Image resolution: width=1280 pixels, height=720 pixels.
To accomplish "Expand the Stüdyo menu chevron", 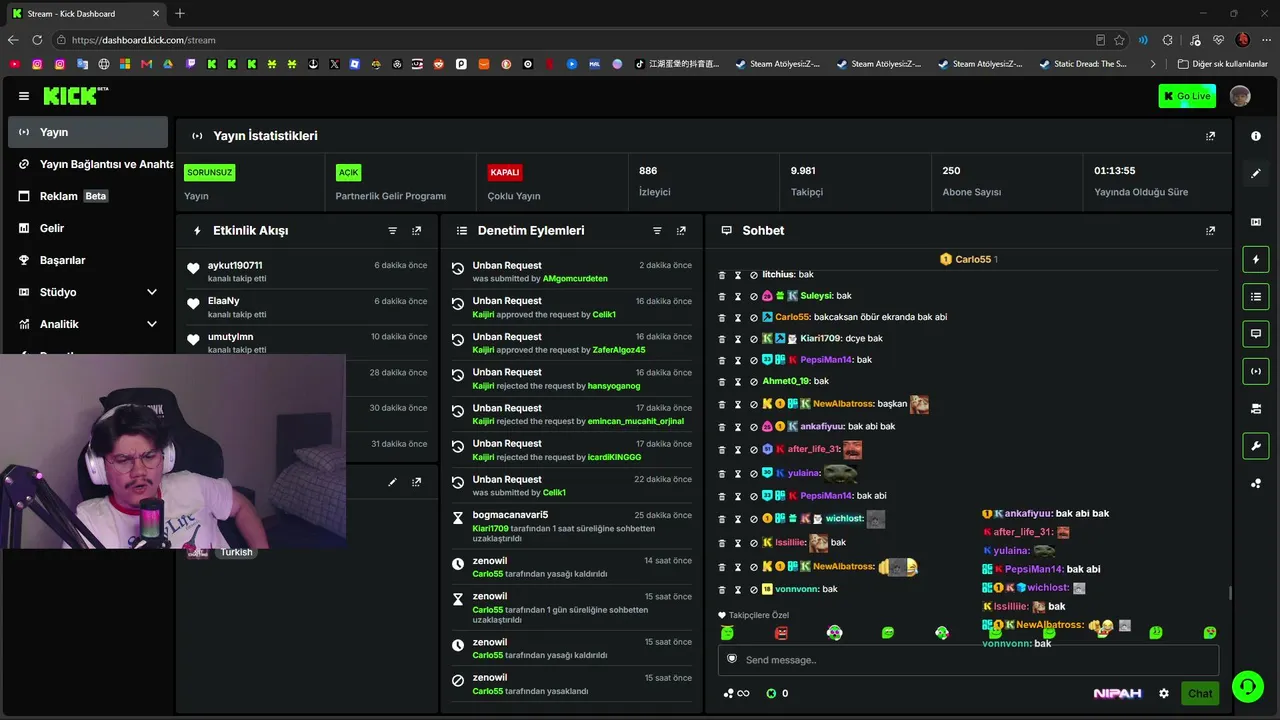I will click(152, 292).
